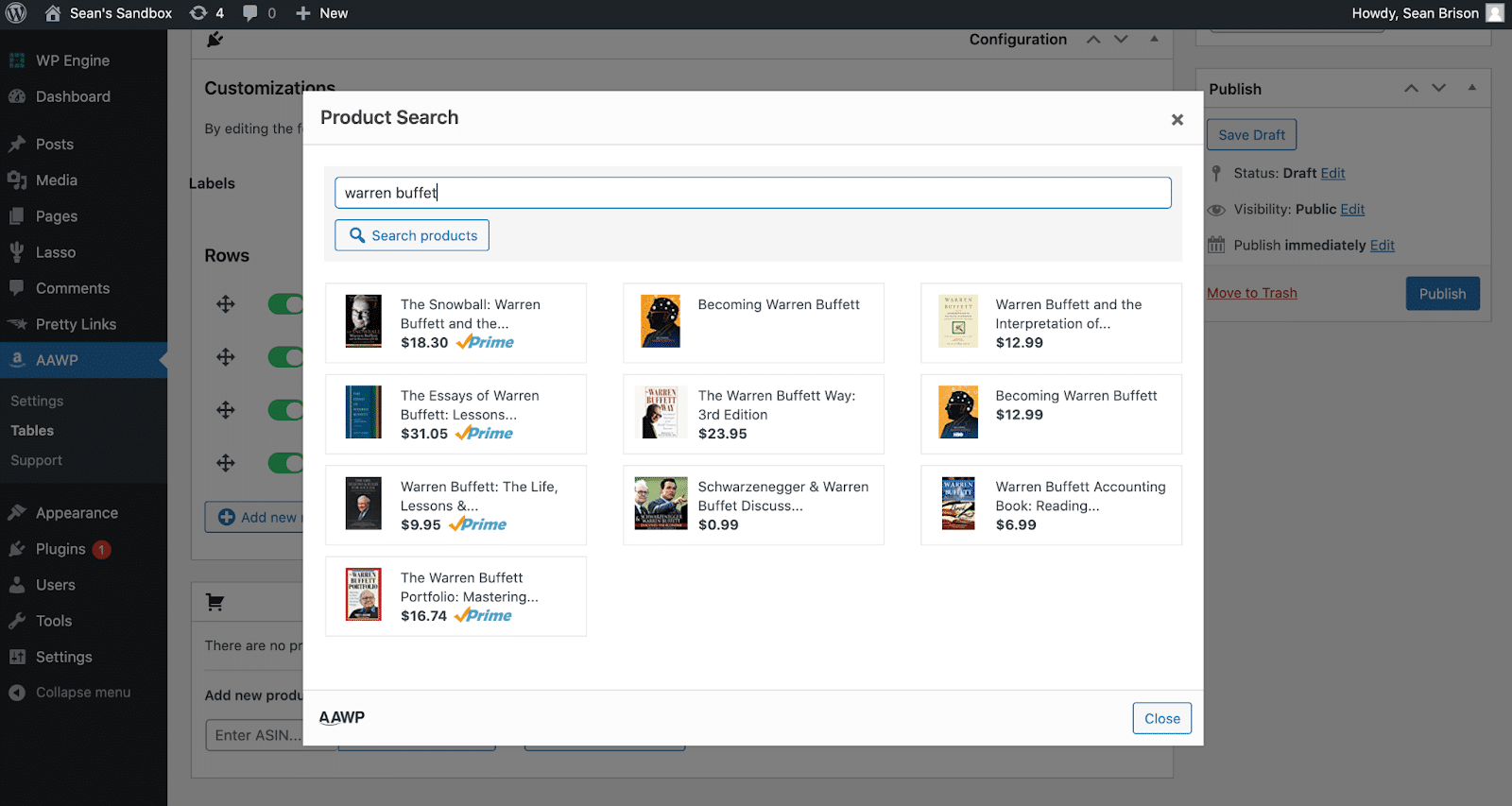Screen dimensions: 1512x806
Task: Open AAWP Tables submenu
Action: pyautogui.click(x=32, y=430)
